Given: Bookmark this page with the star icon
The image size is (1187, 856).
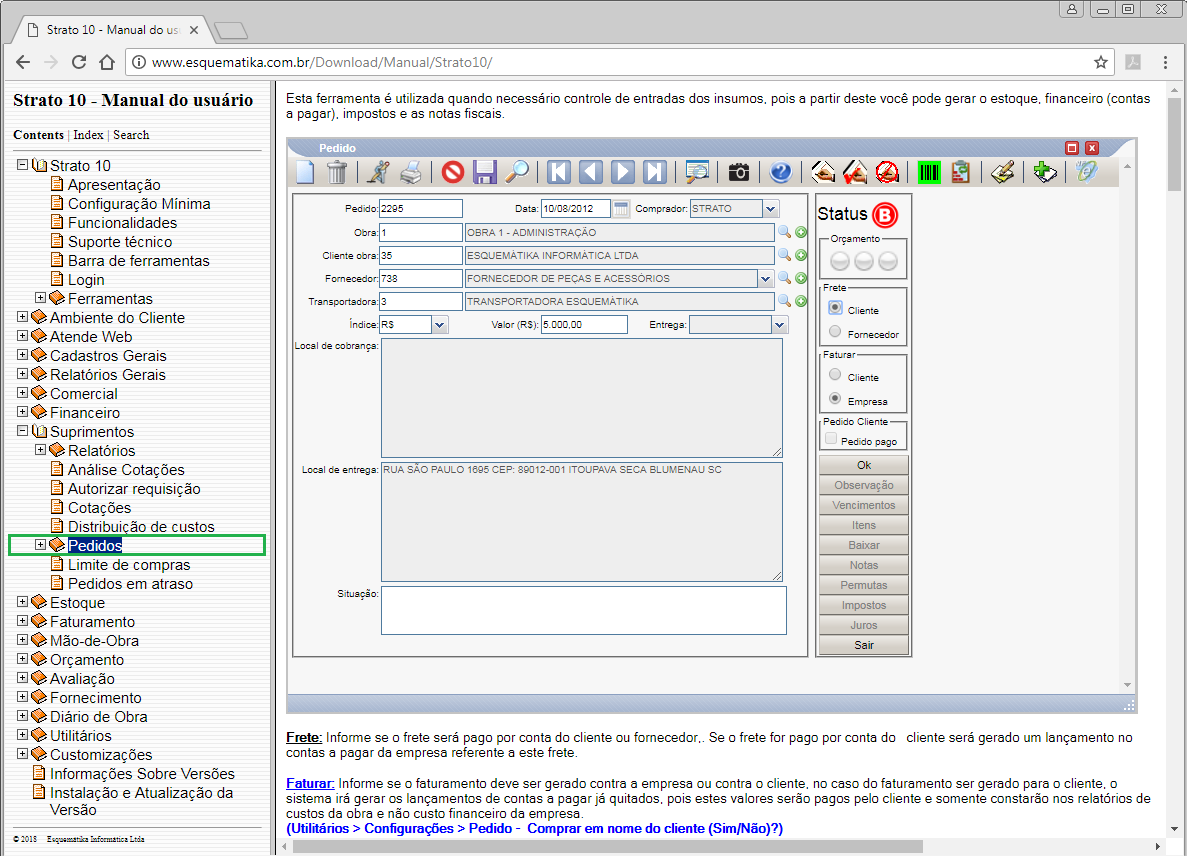Looking at the screenshot, I should 1101,62.
